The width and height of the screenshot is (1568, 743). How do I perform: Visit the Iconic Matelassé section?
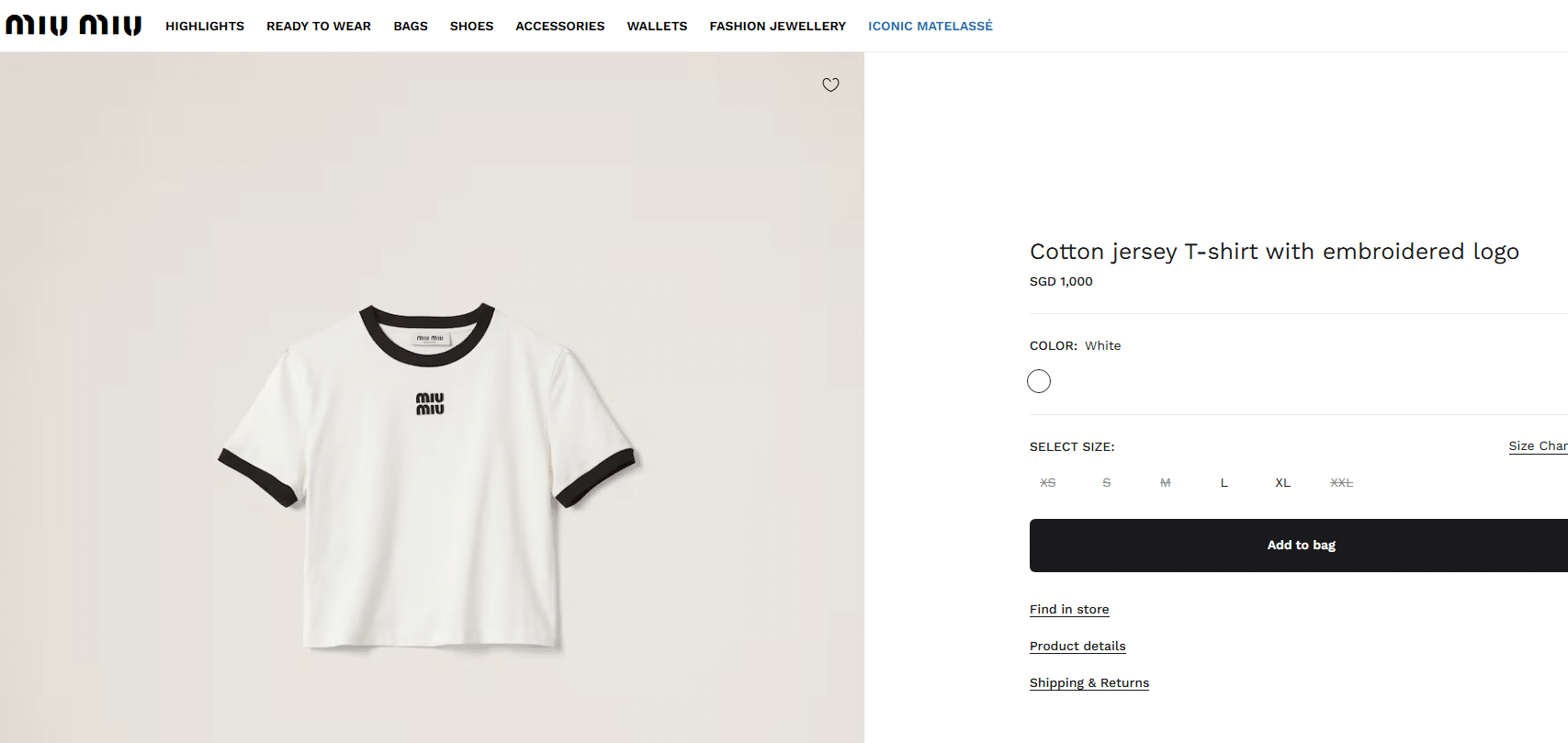[930, 26]
